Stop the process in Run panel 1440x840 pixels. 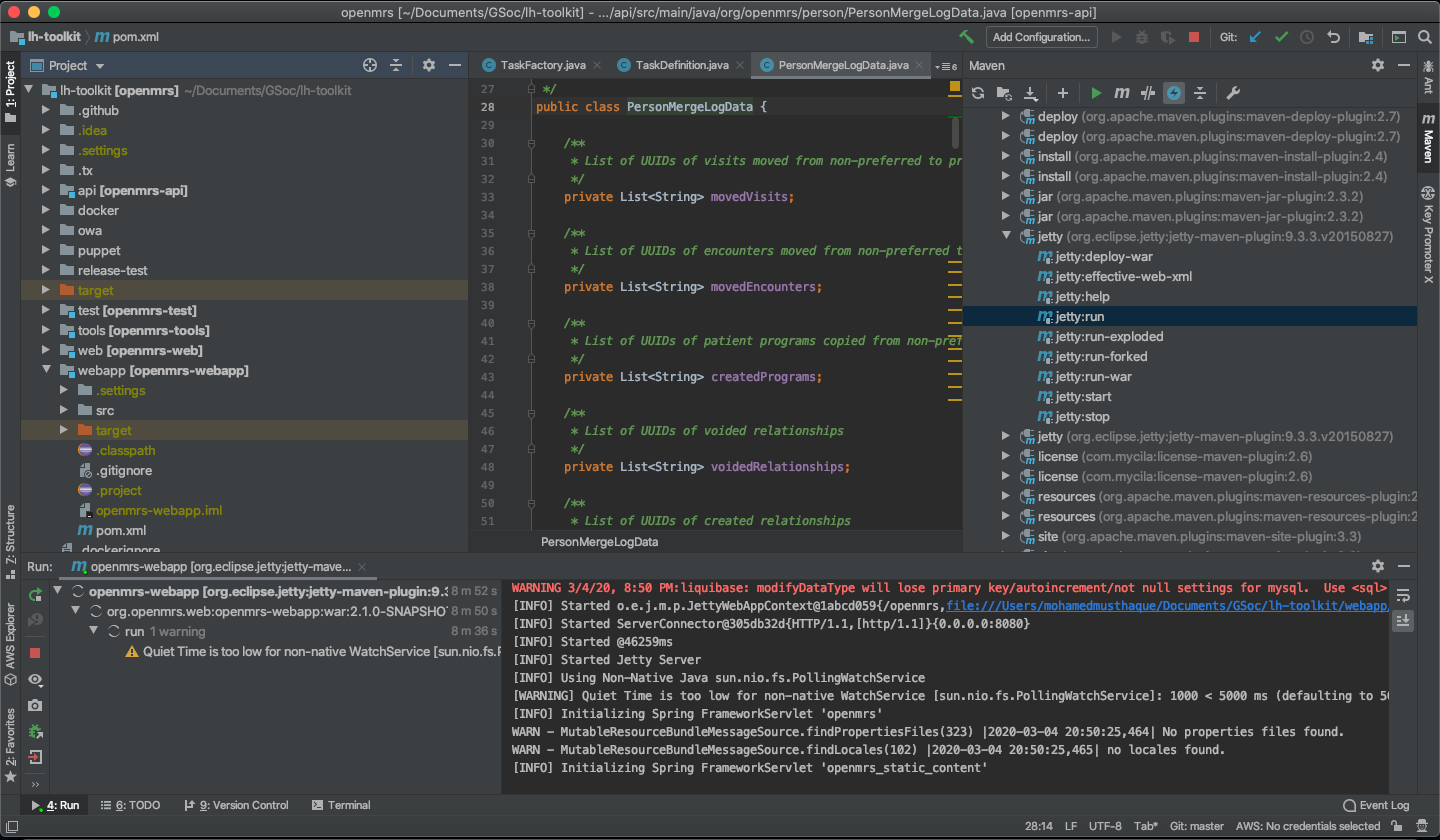click(x=36, y=653)
